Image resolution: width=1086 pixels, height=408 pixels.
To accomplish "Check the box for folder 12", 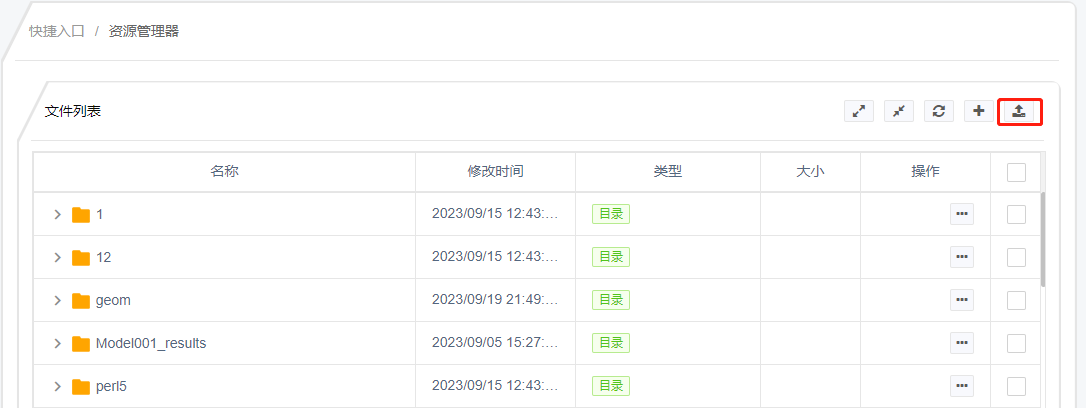I will tap(1016, 258).
